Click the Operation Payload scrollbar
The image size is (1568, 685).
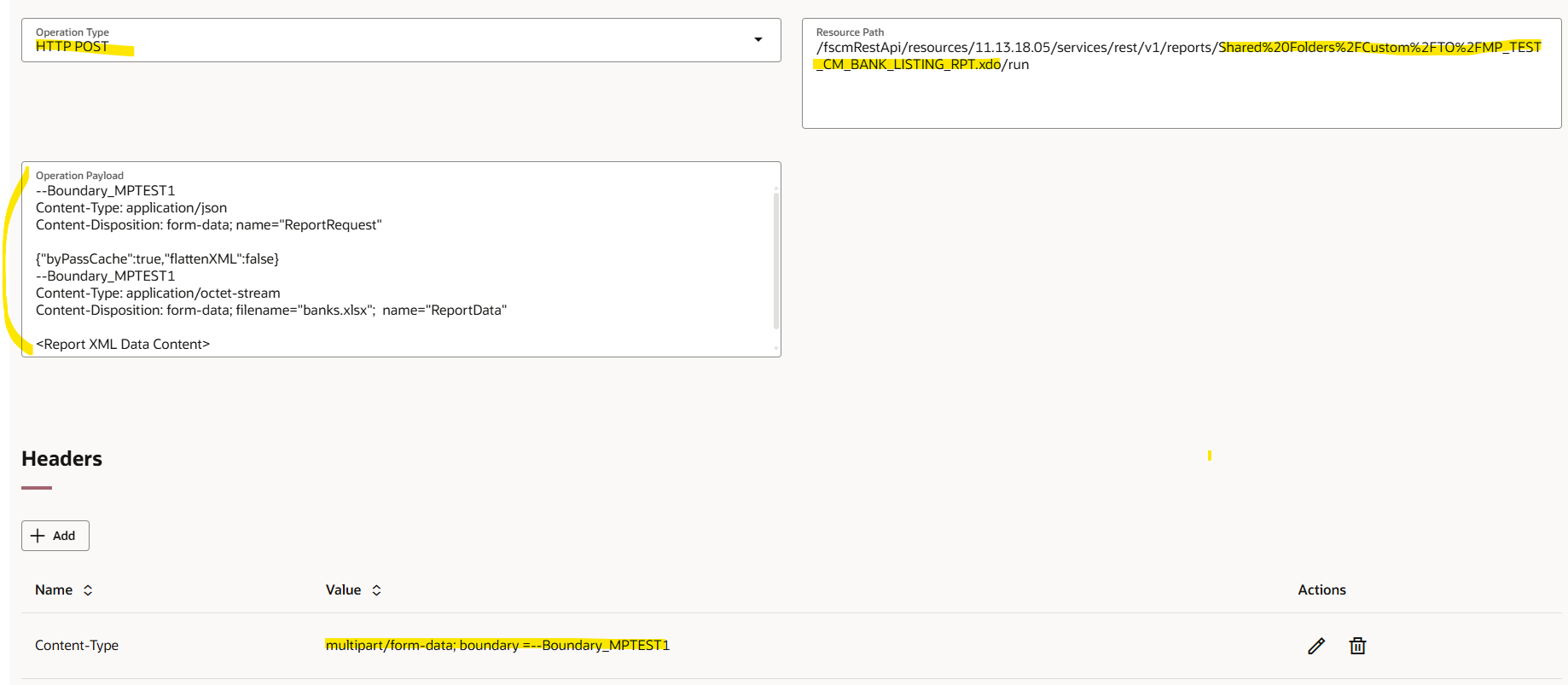[x=775, y=260]
